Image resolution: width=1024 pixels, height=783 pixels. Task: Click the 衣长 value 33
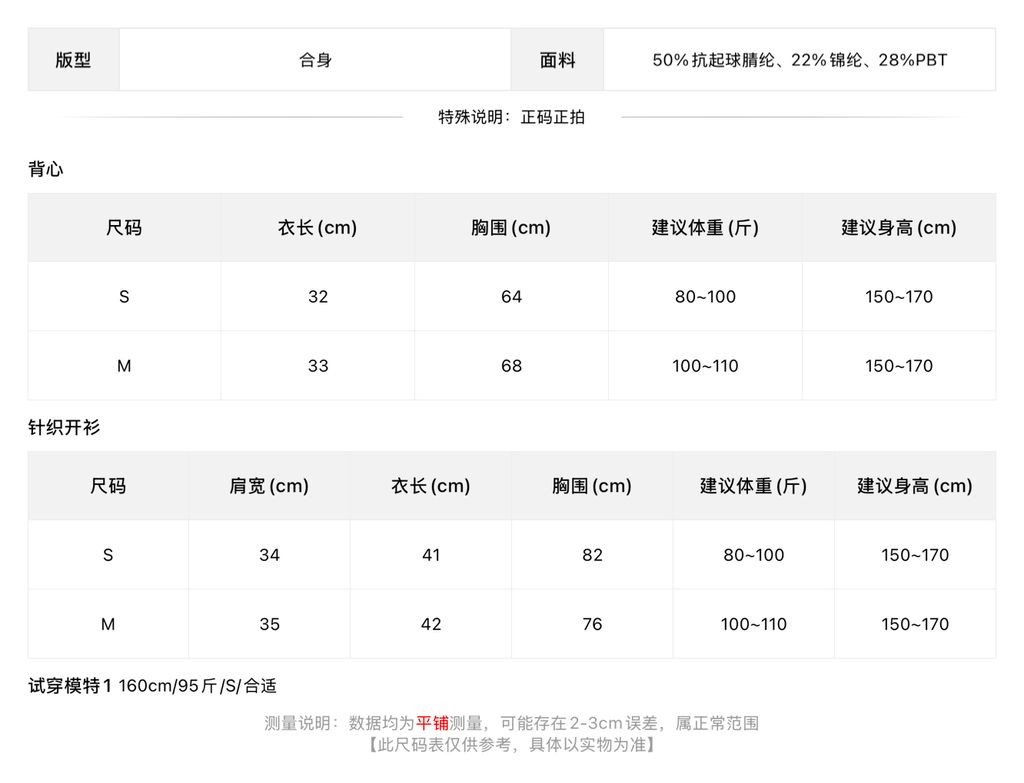pos(318,366)
